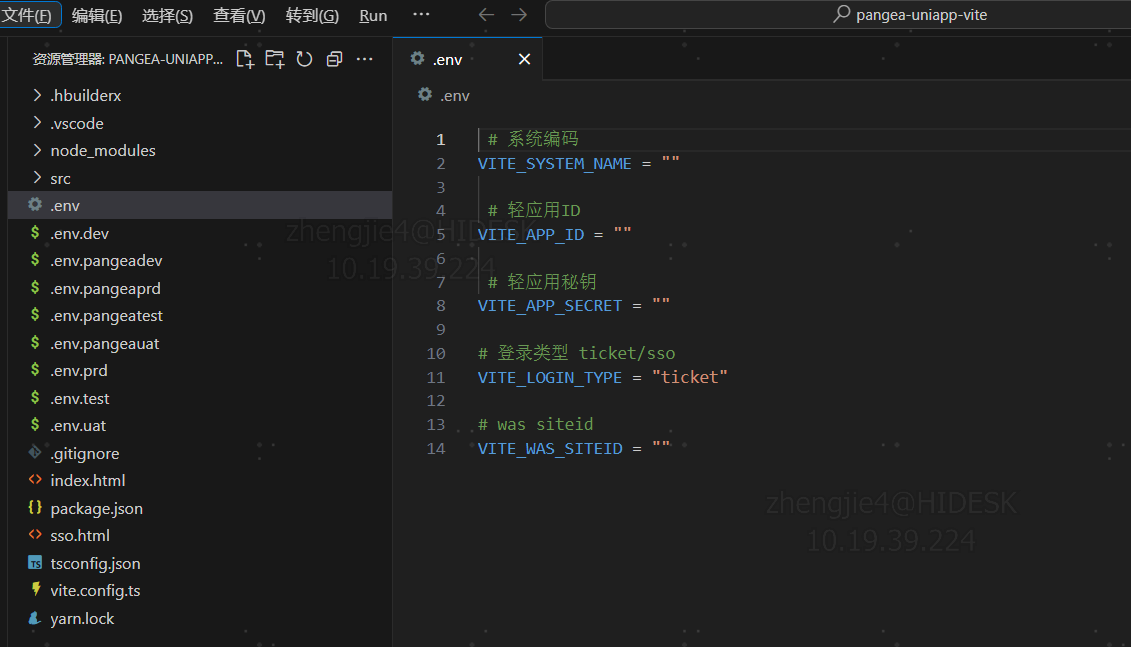This screenshot has width=1131, height=647.
Task: Click the comment '# was siteid' on line 13
Action: 535,424
